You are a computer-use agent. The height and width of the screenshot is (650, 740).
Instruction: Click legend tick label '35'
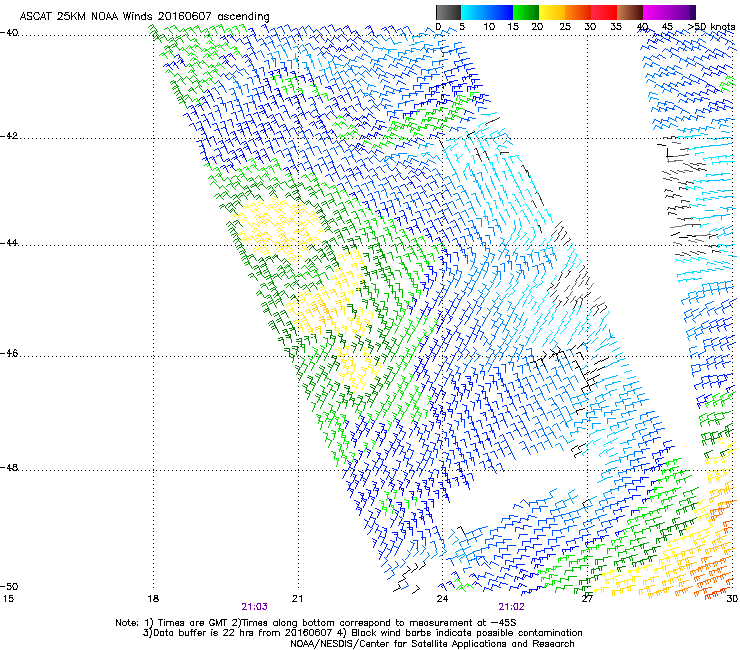(x=616, y=26)
